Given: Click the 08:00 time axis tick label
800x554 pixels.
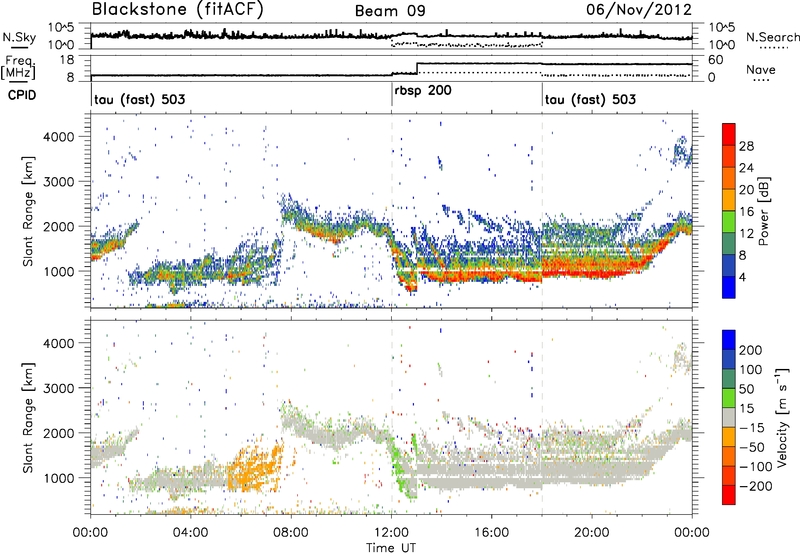Looking at the screenshot, I should [x=290, y=533].
